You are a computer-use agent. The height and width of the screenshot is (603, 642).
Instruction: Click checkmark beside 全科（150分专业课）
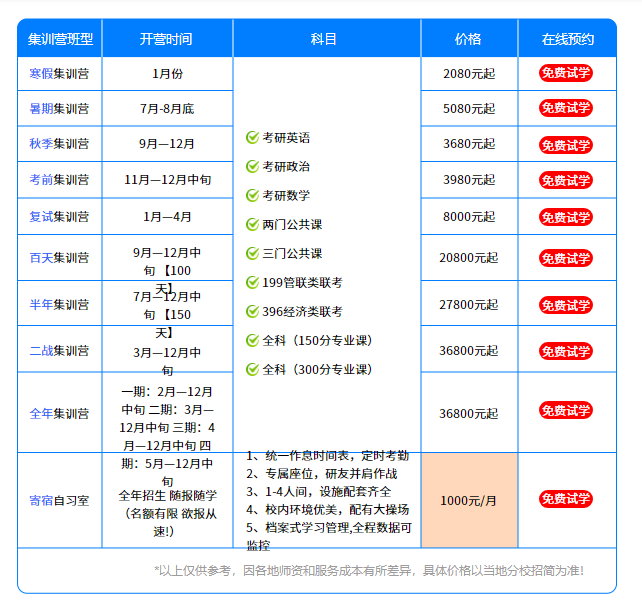pyautogui.click(x=252, y=341)
